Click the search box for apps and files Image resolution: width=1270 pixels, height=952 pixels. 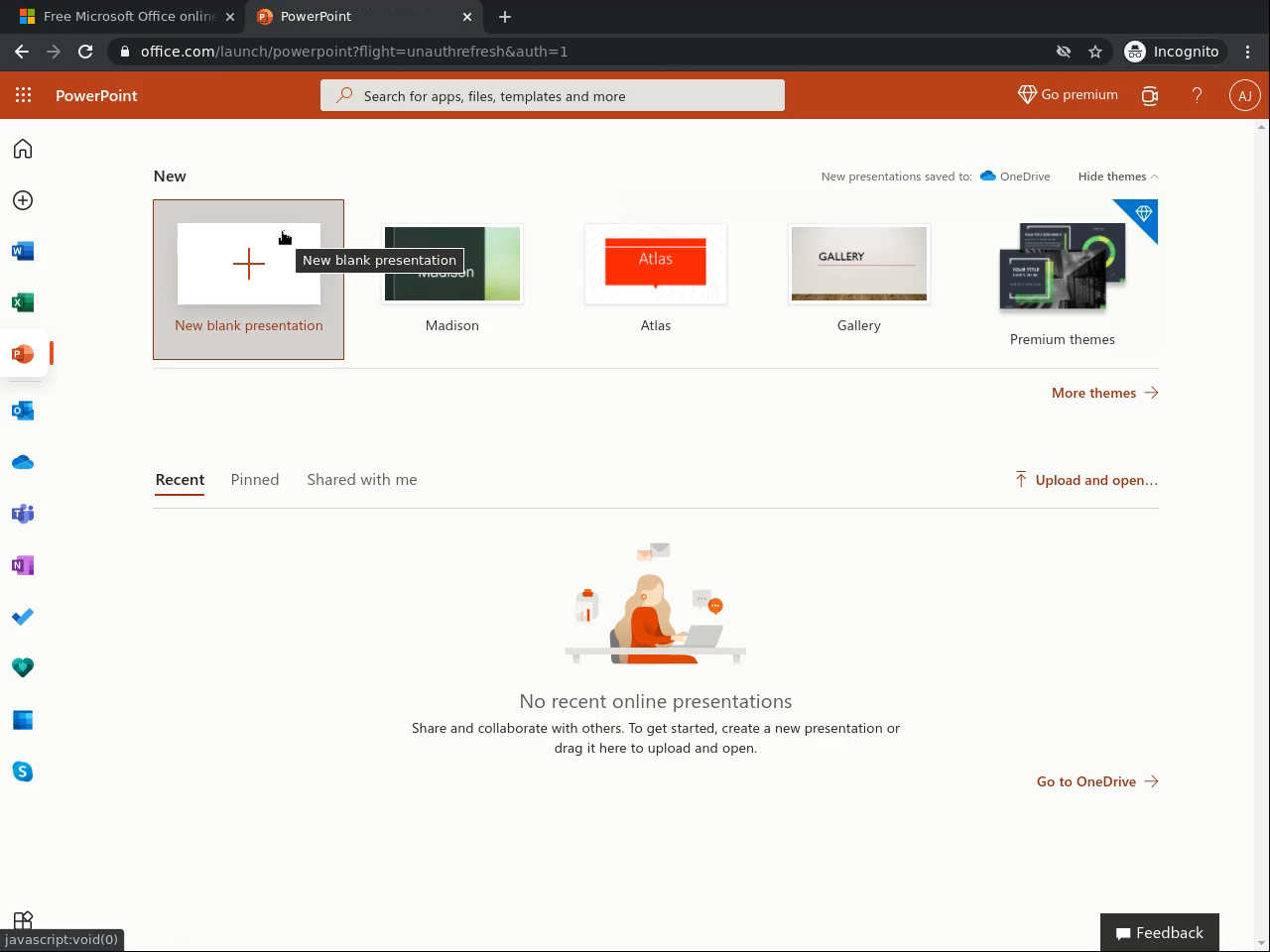[x=553, y=96]
